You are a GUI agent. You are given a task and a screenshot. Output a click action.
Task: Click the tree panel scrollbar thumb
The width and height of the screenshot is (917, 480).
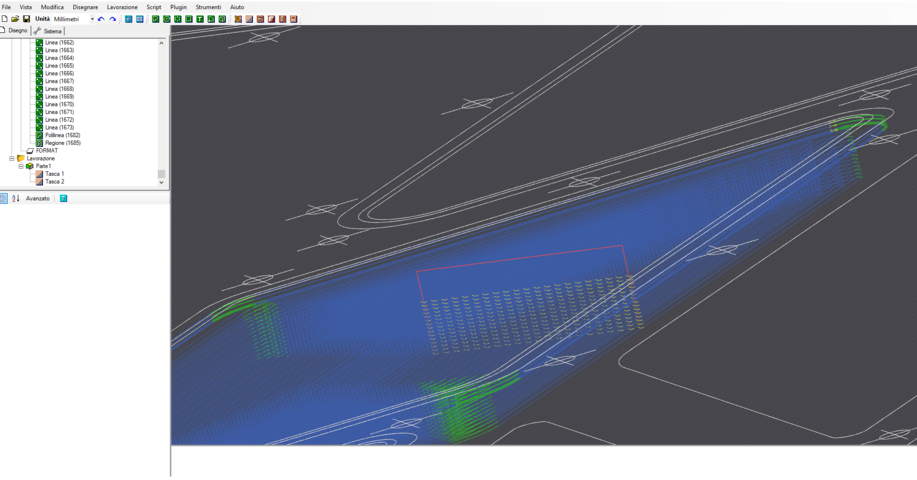tap(161, 174)
